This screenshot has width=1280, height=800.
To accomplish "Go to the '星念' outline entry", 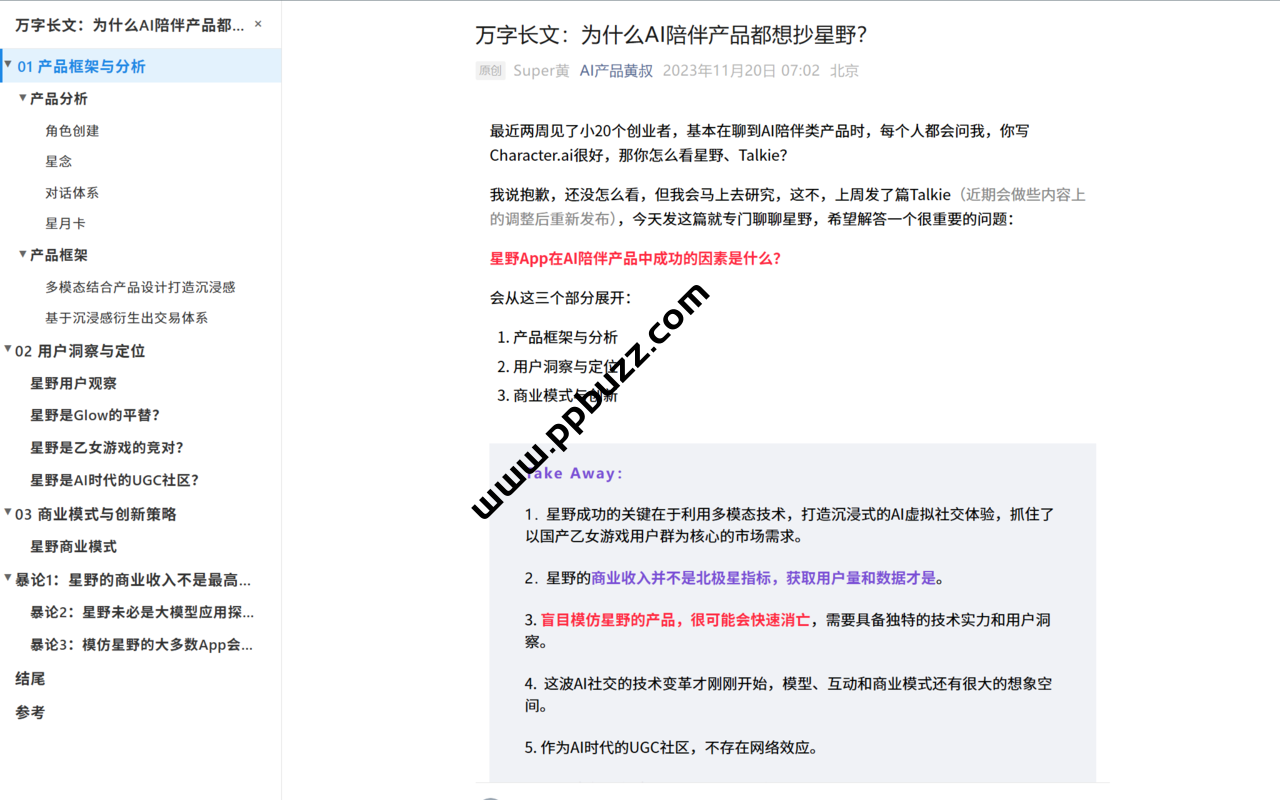I will [58, 161].
